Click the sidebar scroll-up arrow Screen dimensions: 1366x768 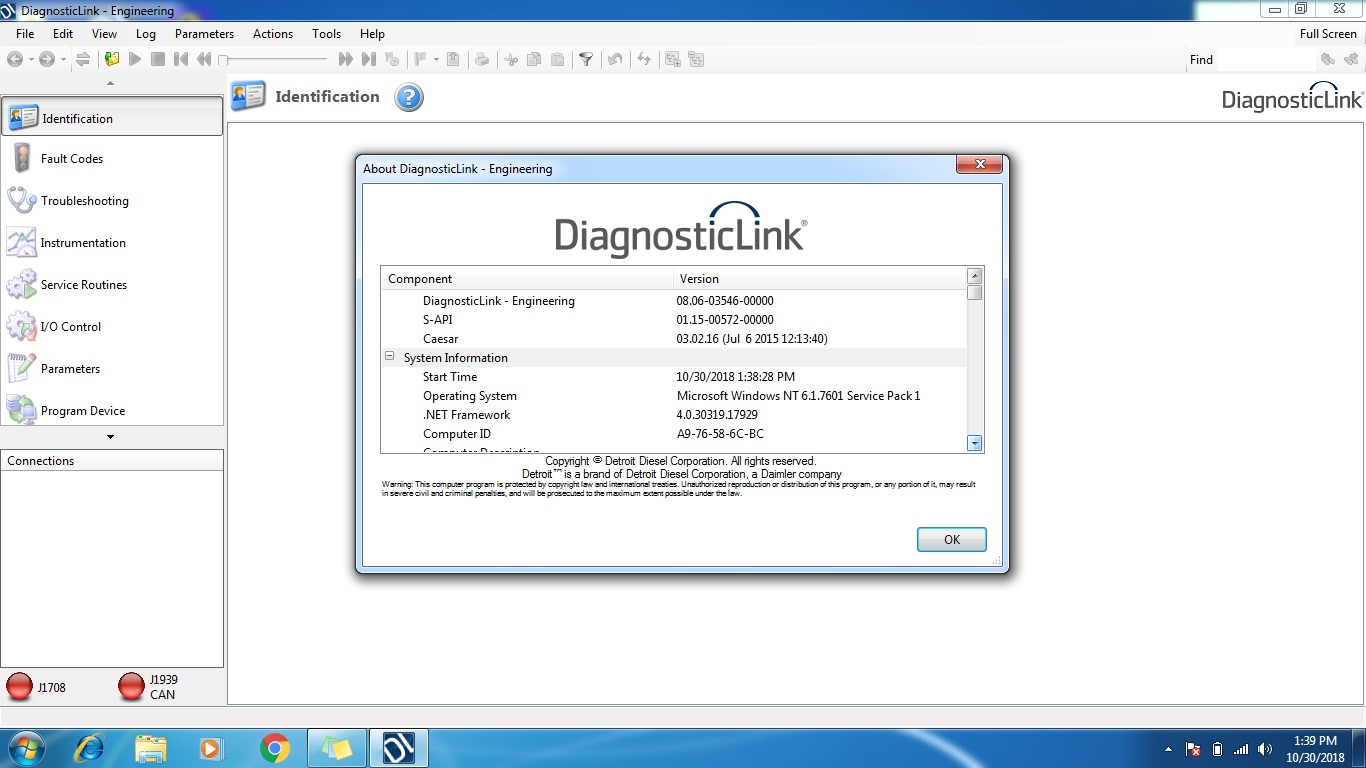[110, 84]
